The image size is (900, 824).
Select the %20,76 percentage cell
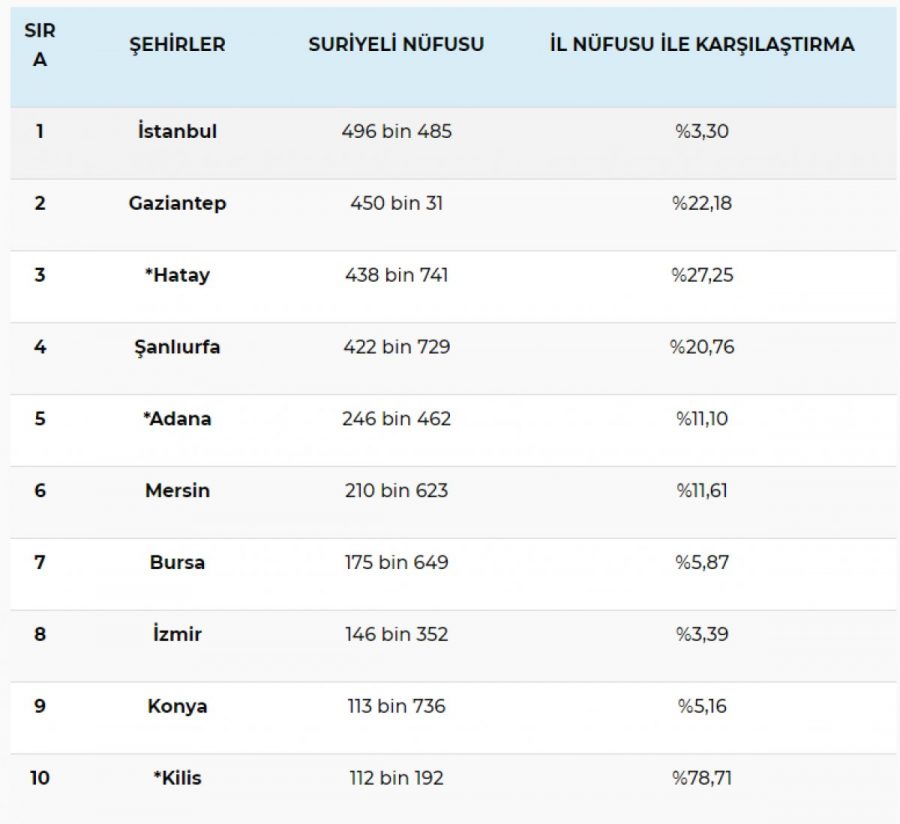click(x=701, y=347)
